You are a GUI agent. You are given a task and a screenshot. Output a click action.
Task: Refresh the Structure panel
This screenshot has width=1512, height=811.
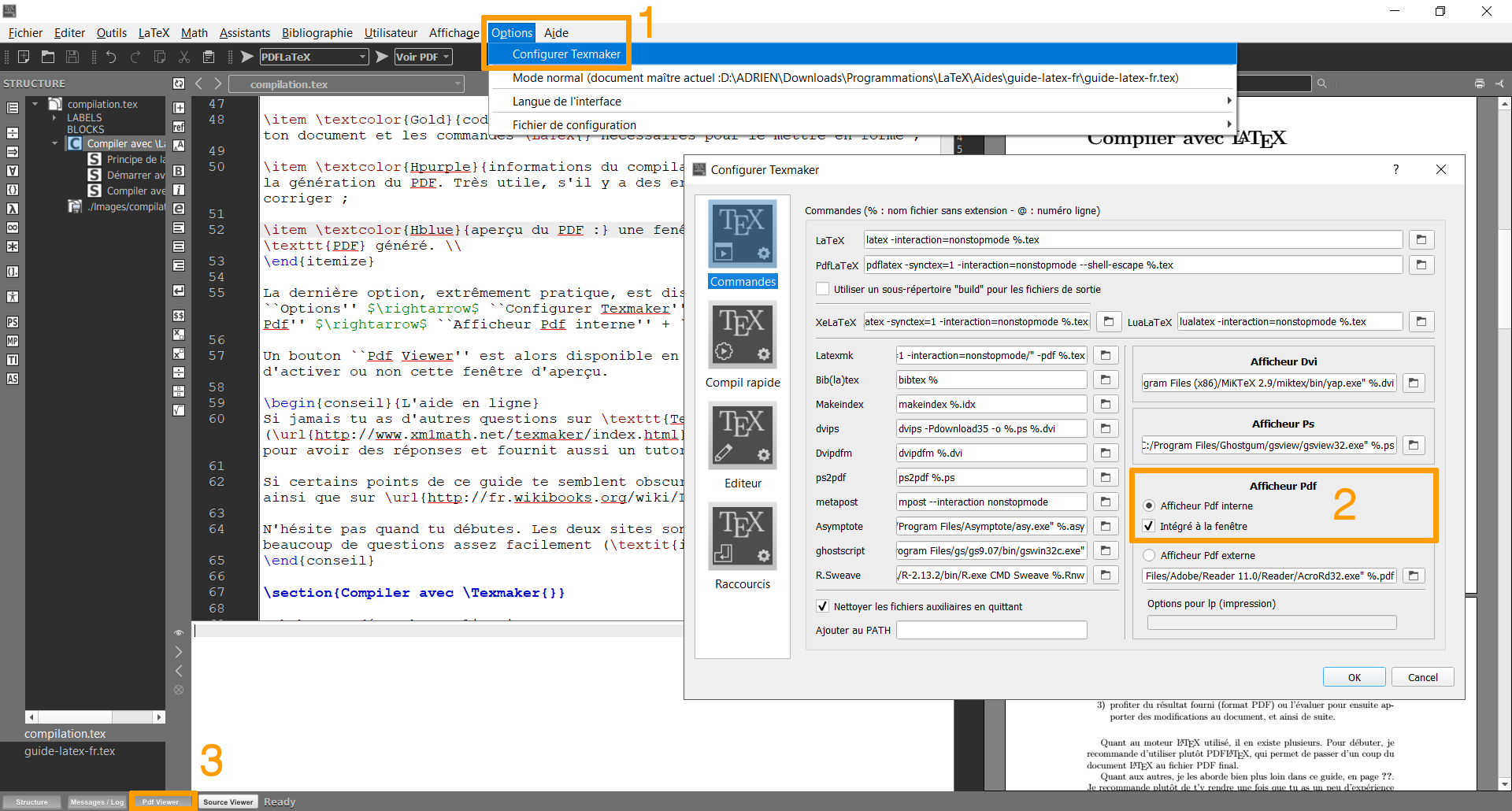179,83
